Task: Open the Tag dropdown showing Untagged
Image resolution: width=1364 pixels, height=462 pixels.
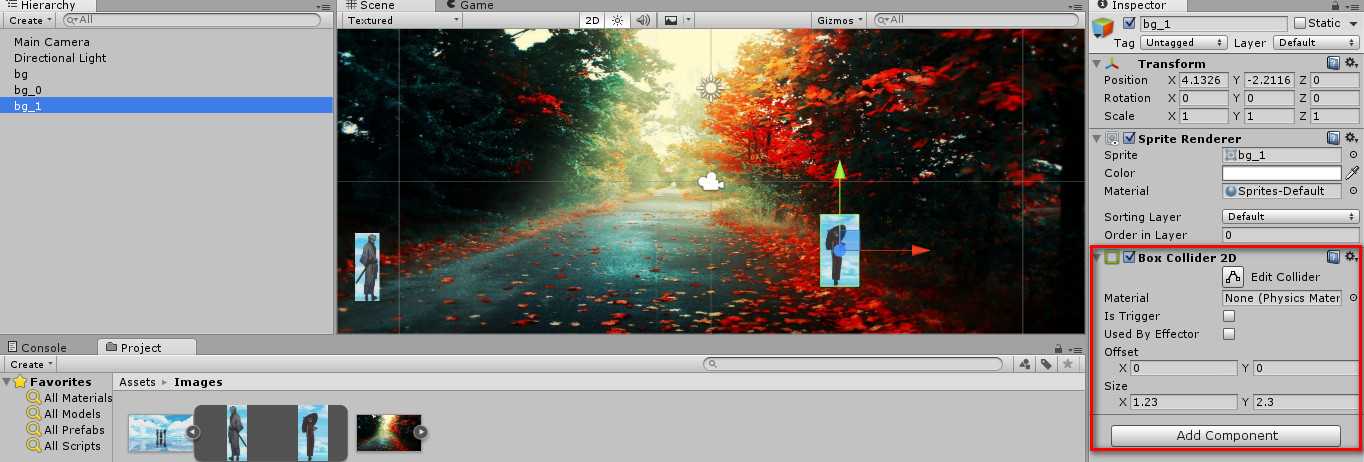Action: pyautogui.click(x=1183, y=43)
